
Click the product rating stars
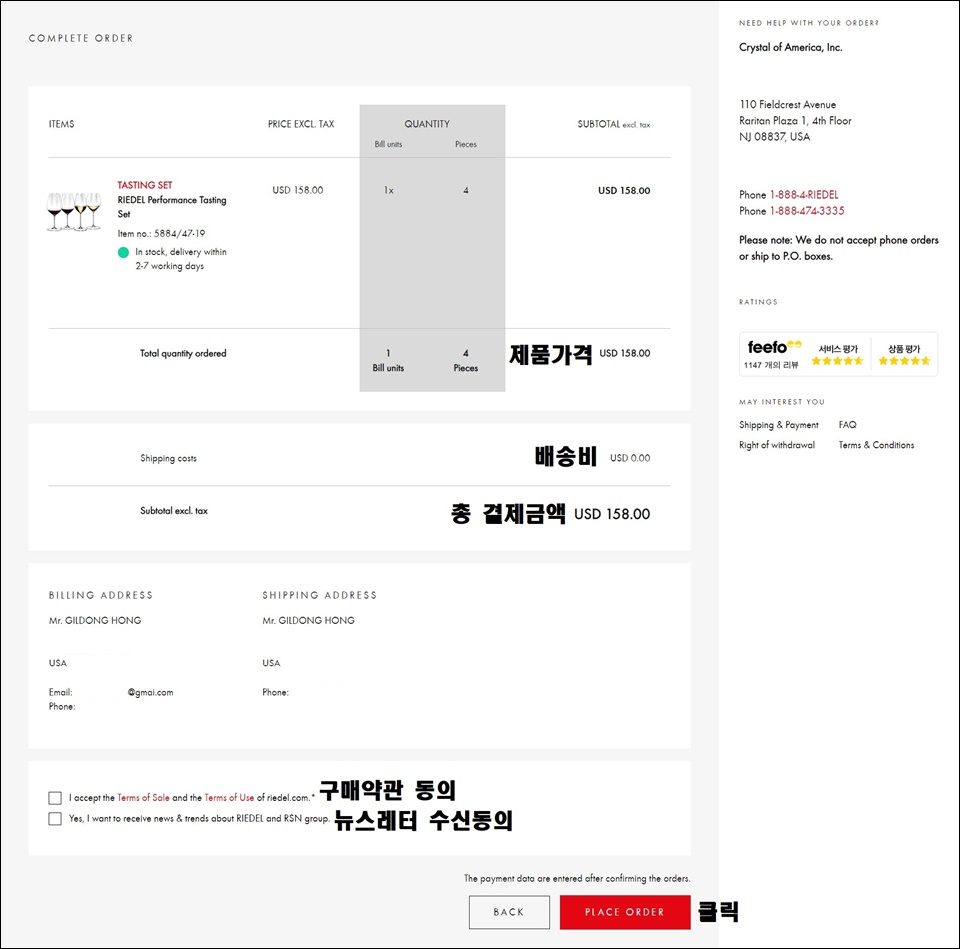pyautogui.click(x=904, y=361)
